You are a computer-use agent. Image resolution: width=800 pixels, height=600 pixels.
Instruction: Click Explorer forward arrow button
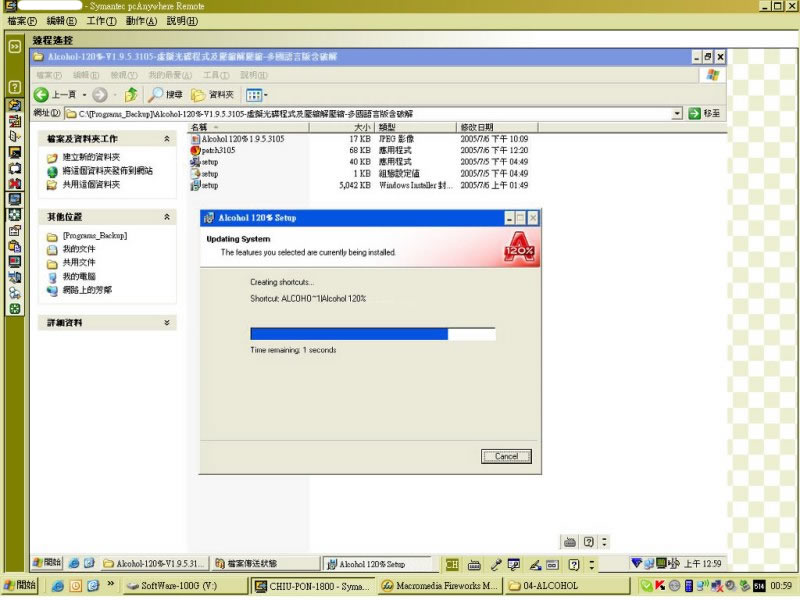pyautogui.click(x=100, y=95)
